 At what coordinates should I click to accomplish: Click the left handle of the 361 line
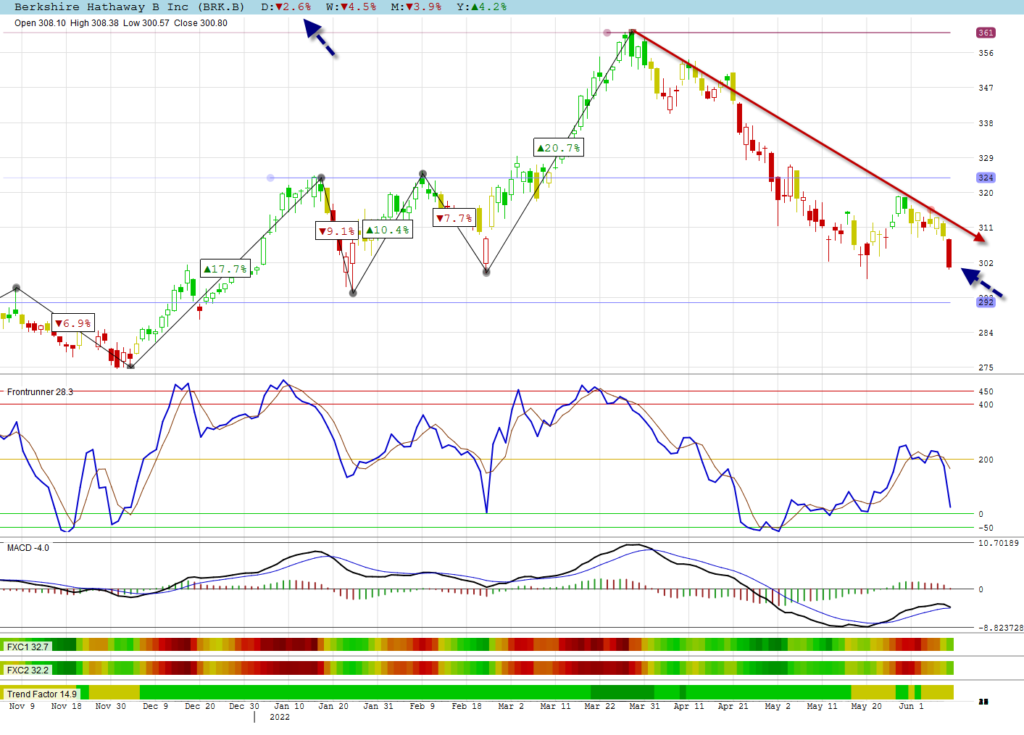[607, 33]
